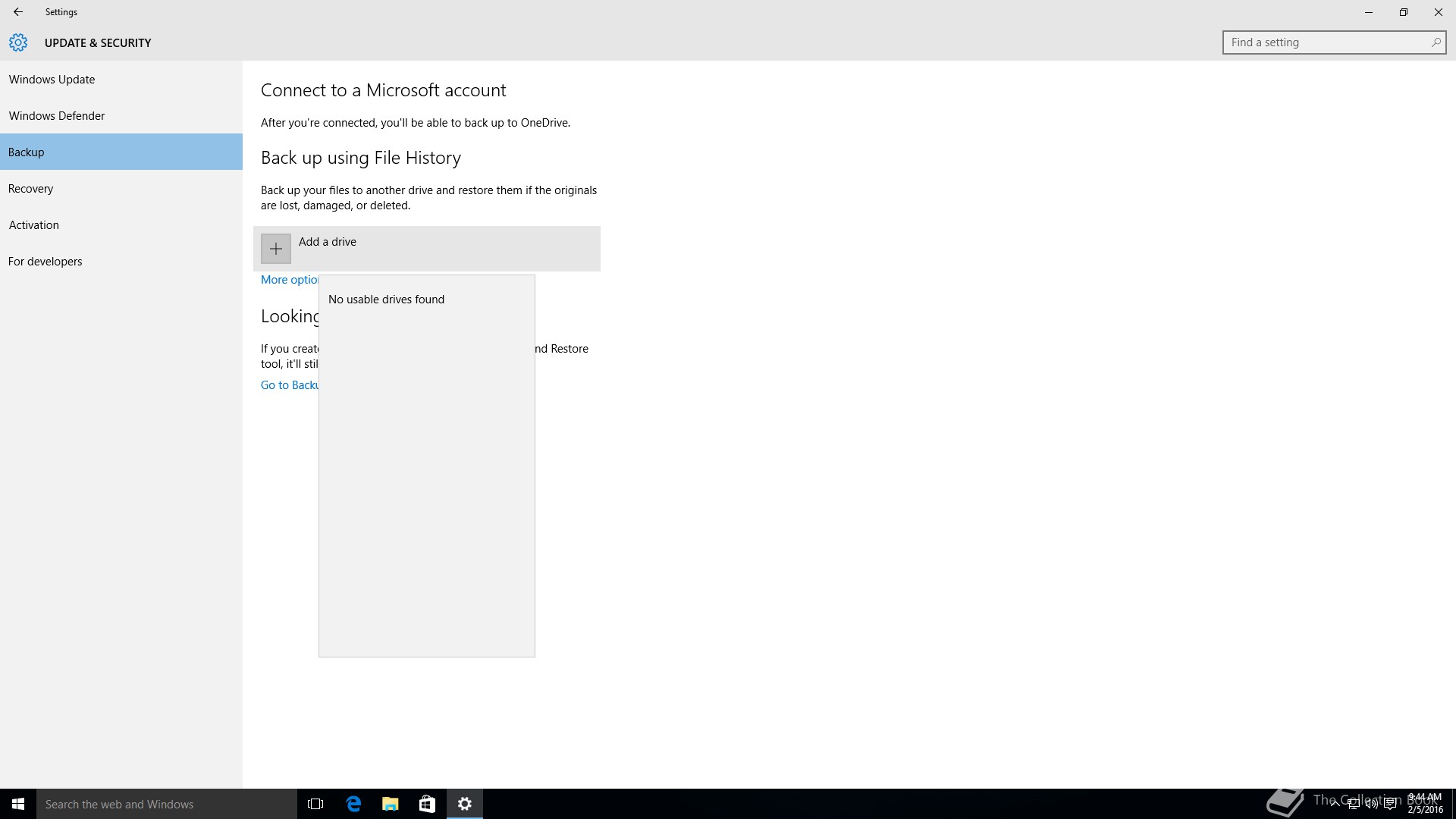
Task: Close the Settings window
Action: click(1439, 12)
